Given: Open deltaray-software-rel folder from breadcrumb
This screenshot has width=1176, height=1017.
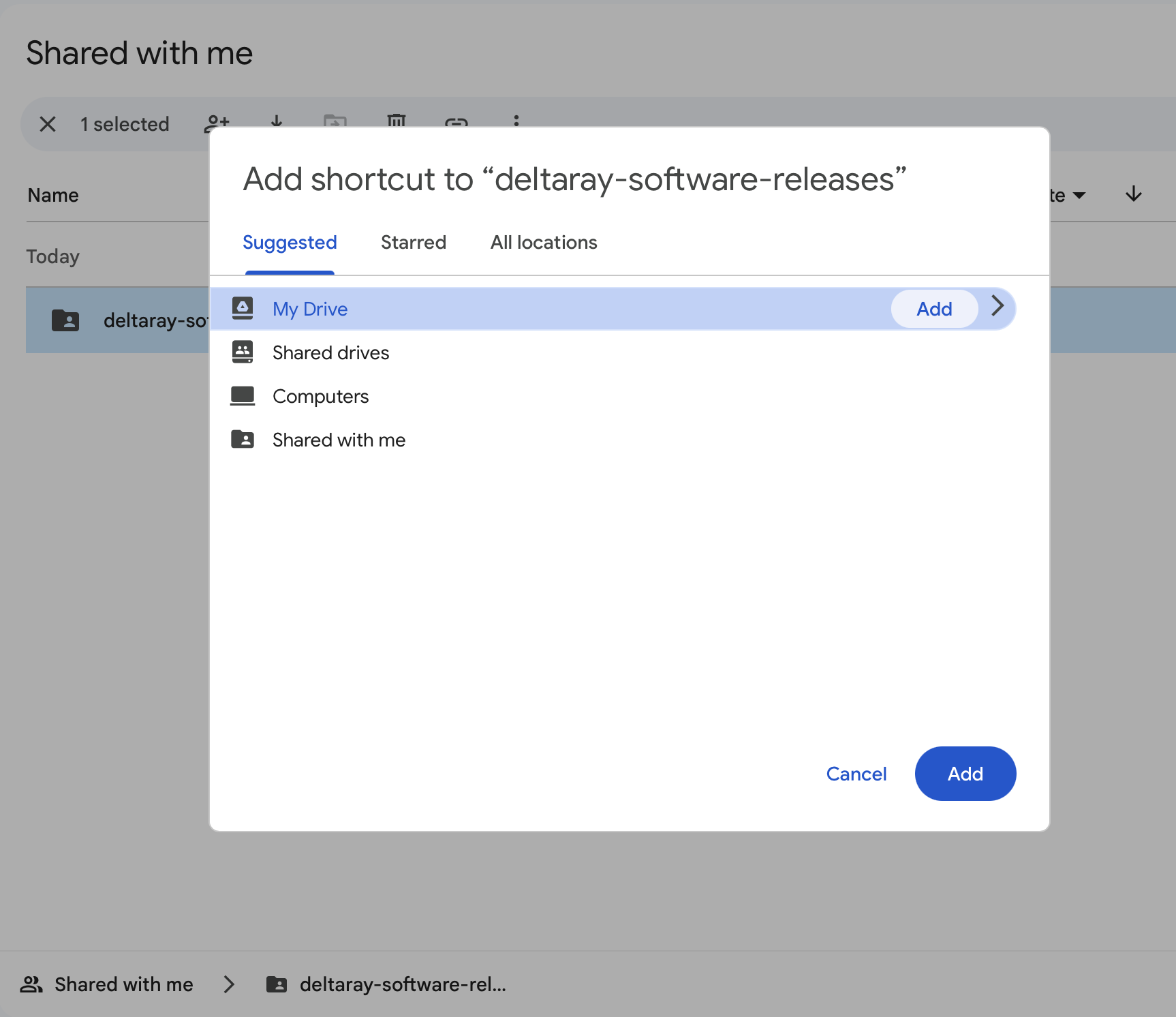Looking at the screenshot, I should point(403,984).
